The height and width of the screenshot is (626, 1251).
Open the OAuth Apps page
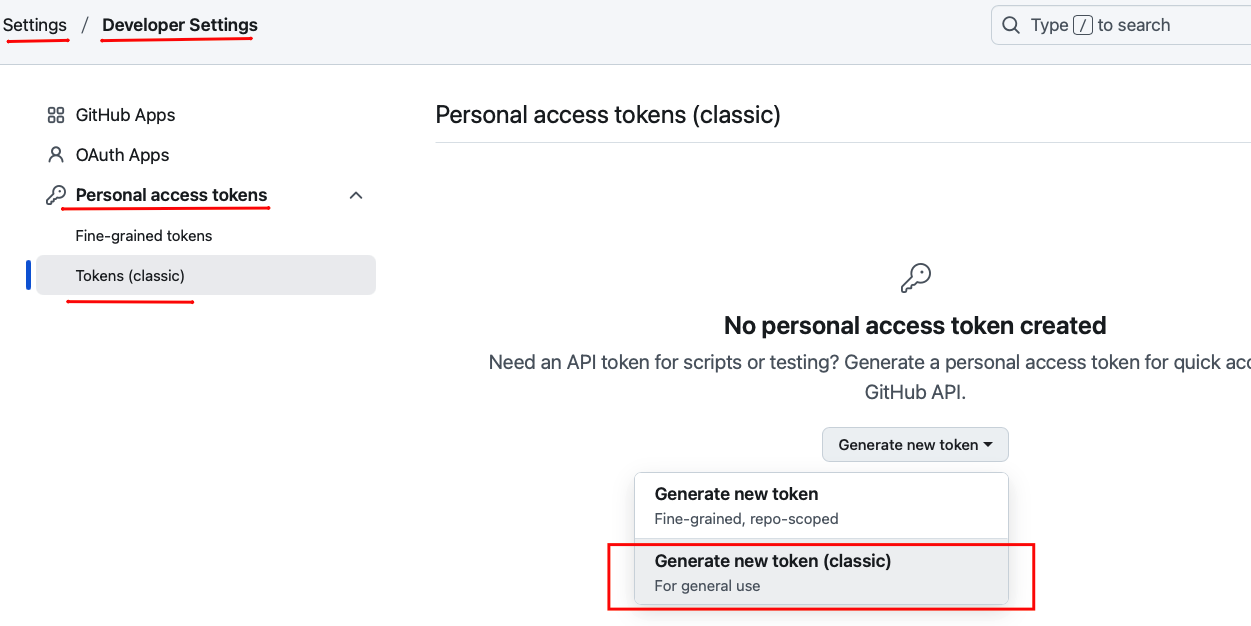coord(122,155)
